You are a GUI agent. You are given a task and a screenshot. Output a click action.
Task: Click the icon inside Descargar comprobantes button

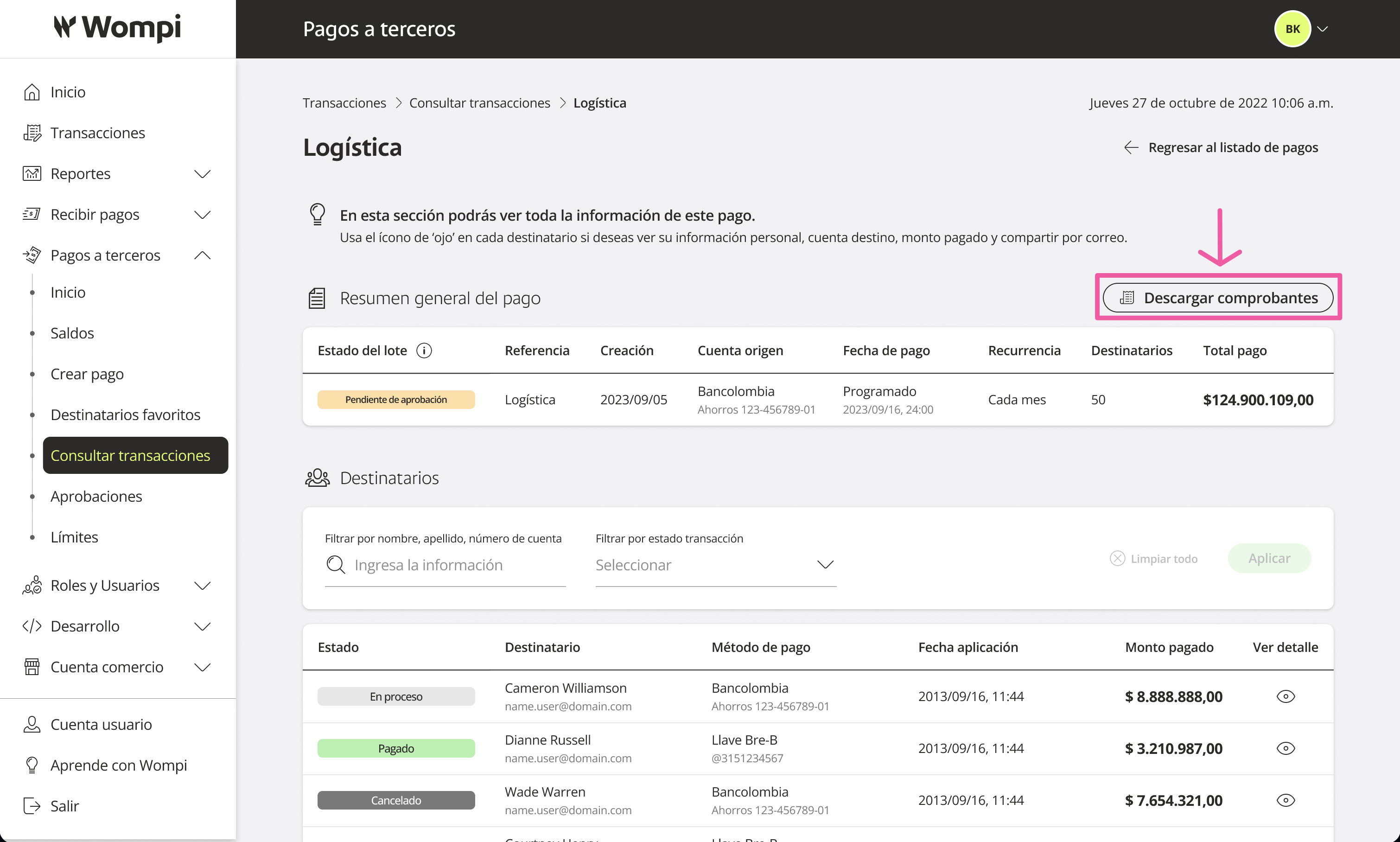pyautogui.click(x=1127, y=298)
